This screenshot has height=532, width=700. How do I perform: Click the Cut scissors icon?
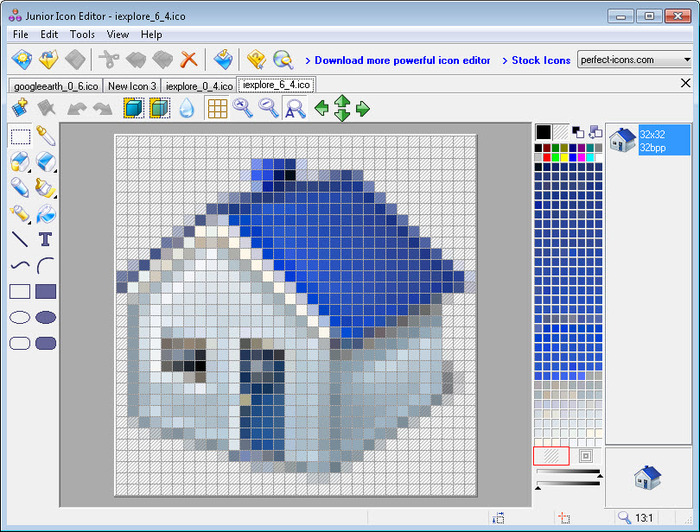pos(108,59)
